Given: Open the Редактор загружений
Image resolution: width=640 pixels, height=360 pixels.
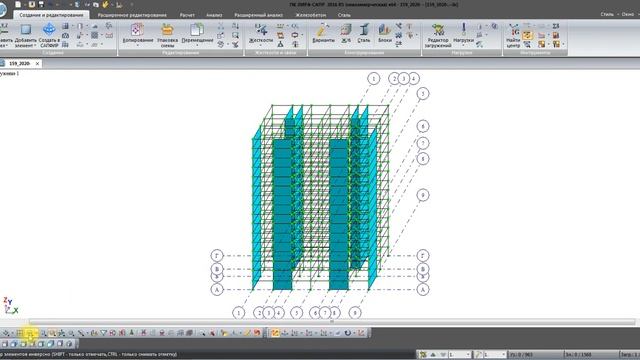Looking at the screenshot, I should pos(438,36).
